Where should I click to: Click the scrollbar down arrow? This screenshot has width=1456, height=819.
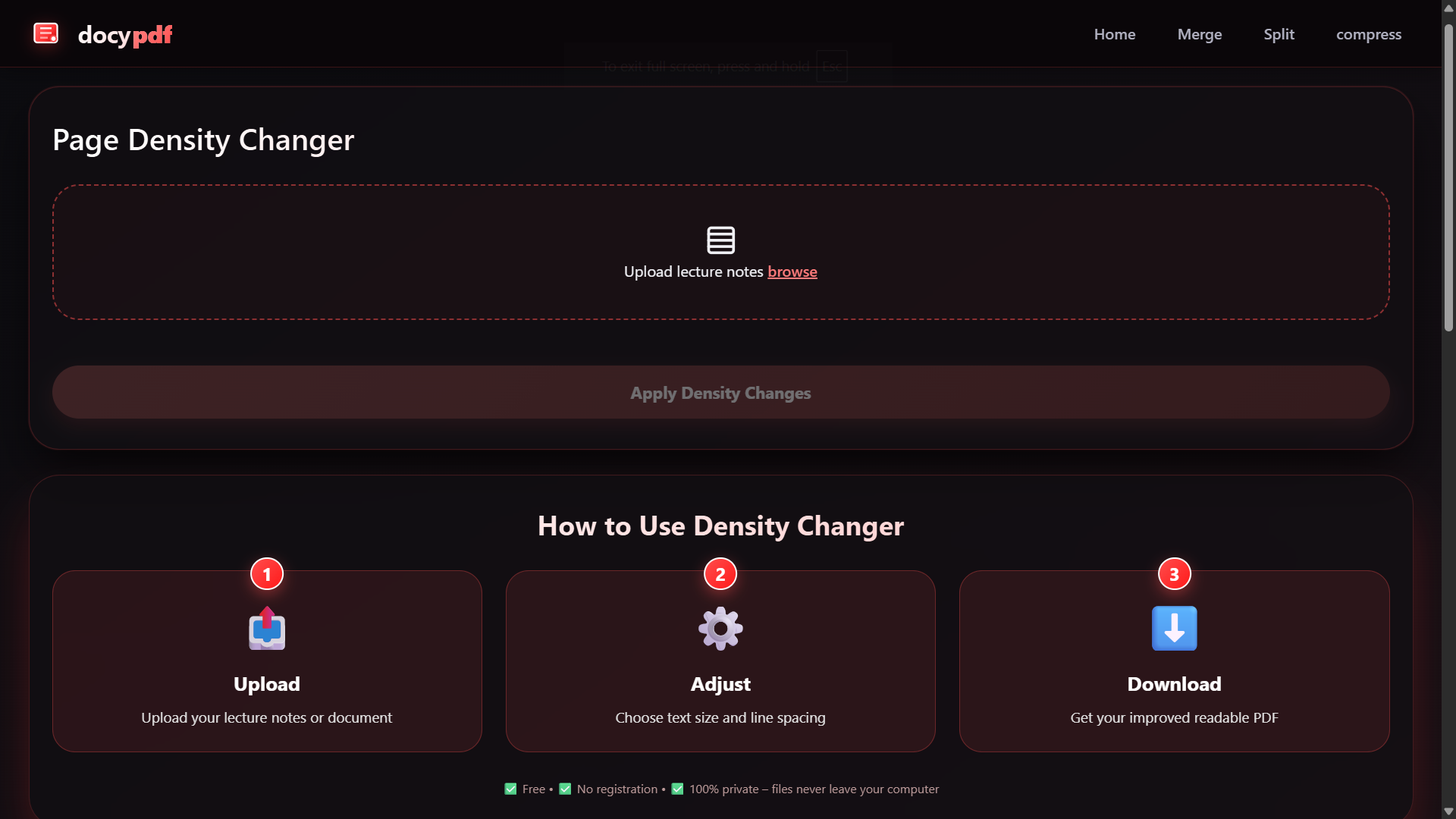click(1448, 811)
